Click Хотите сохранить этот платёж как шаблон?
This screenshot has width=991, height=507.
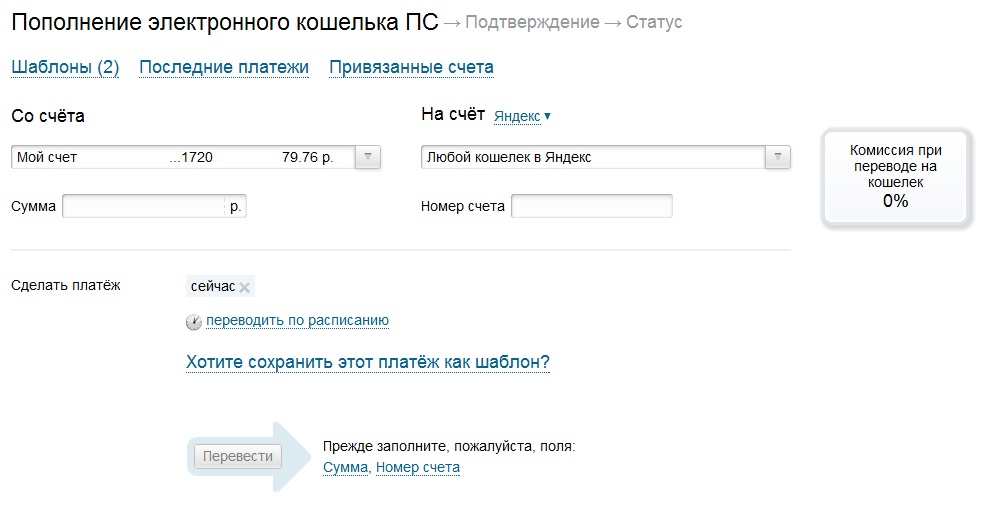pyautogui.click(x=368, y=362)
